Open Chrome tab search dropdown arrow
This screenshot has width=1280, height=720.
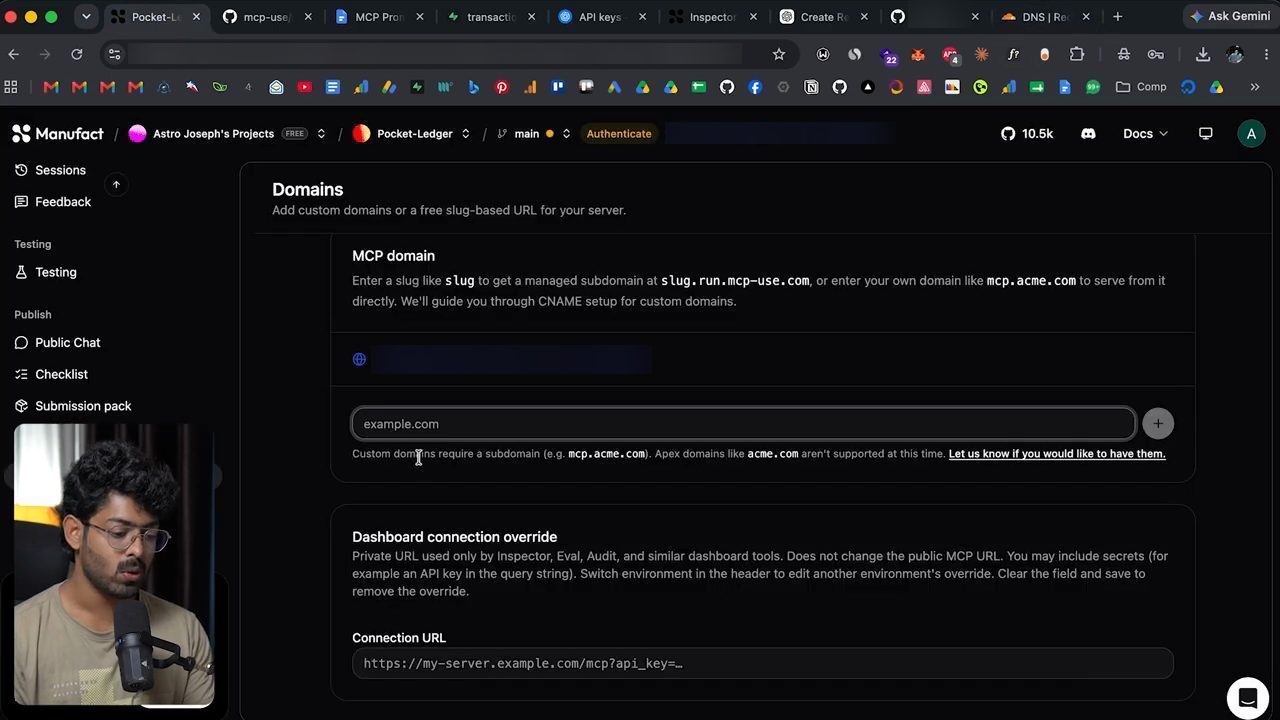(86, 16)
